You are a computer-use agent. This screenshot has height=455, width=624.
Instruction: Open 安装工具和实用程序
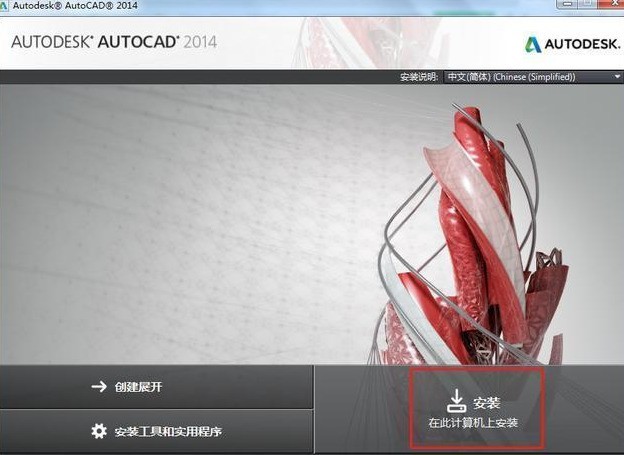click(168, 431)
